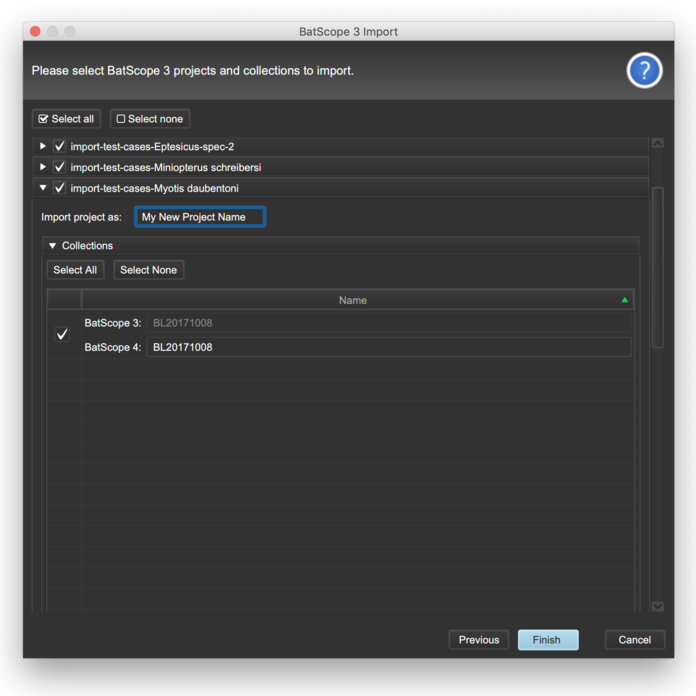
Task: Click the top Select none button
Action: [x=150, y=119]
